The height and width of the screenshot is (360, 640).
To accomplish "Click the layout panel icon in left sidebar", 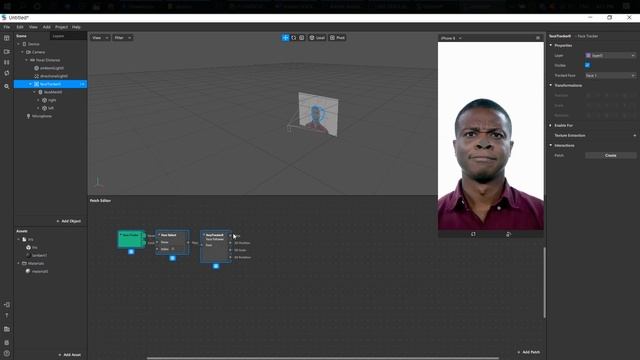I will [7, 38].
